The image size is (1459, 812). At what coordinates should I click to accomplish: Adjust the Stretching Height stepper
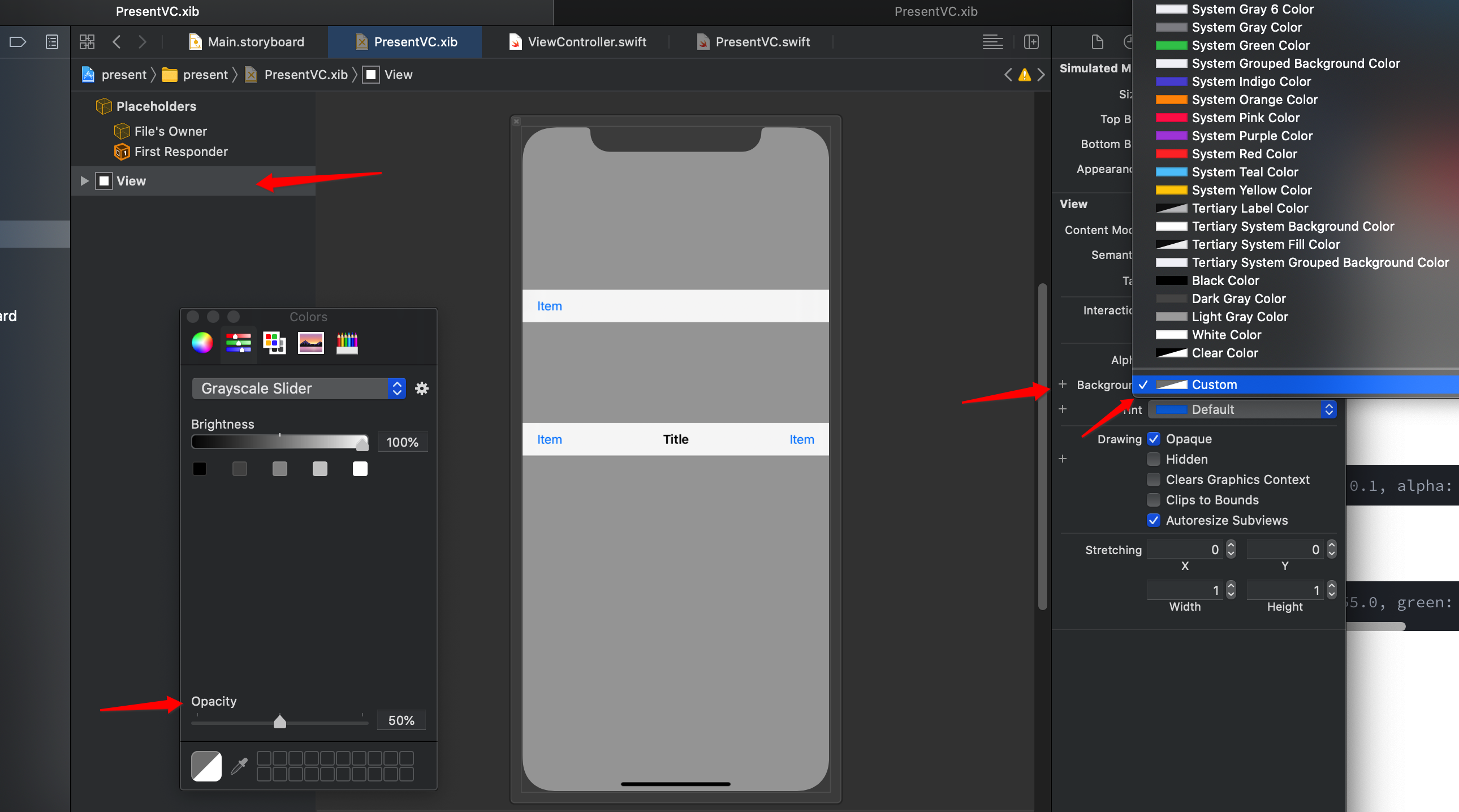1332,590
